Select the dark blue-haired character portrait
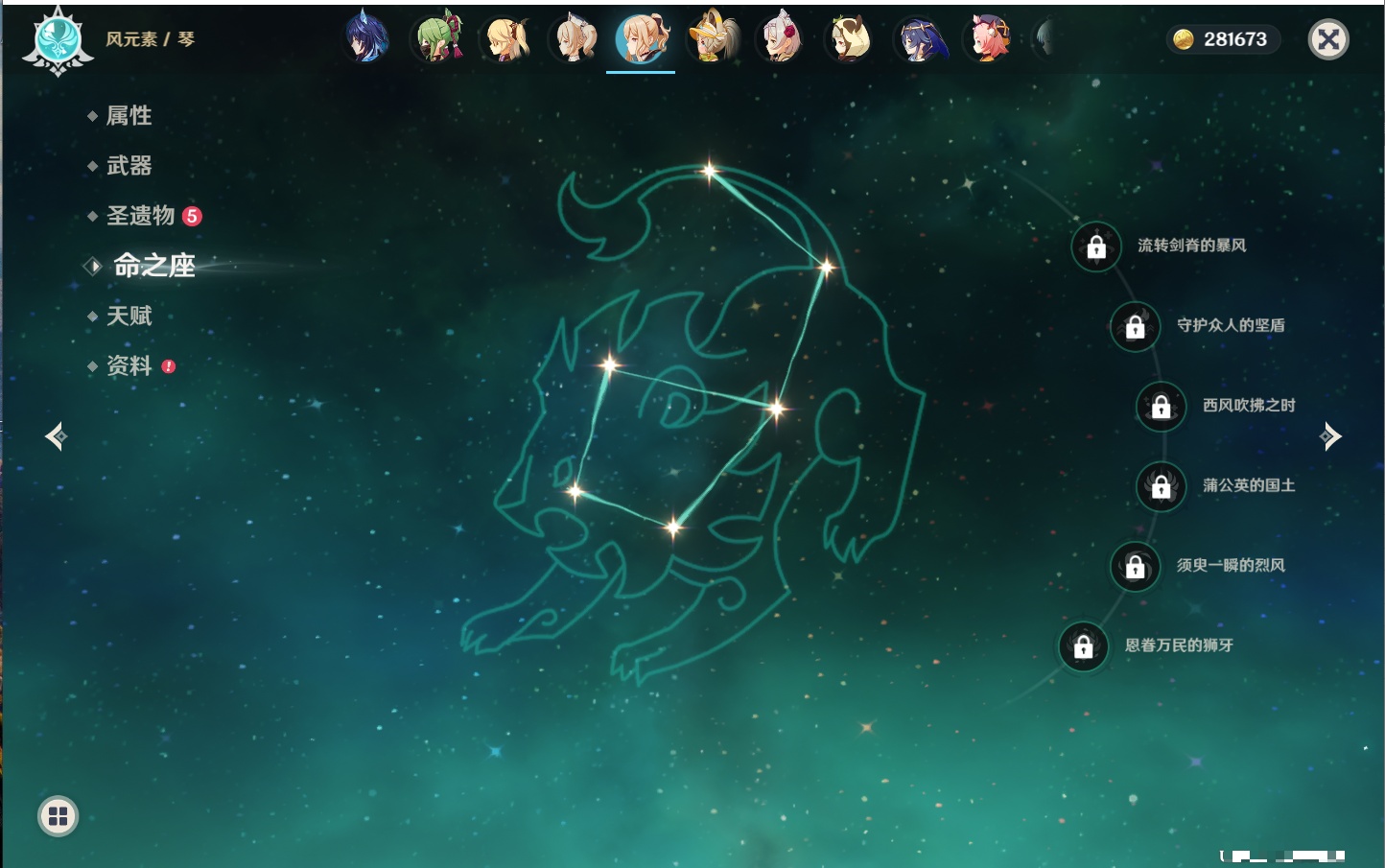The width and height of the screenshot is (1385, 868). [x=366, y=38]
